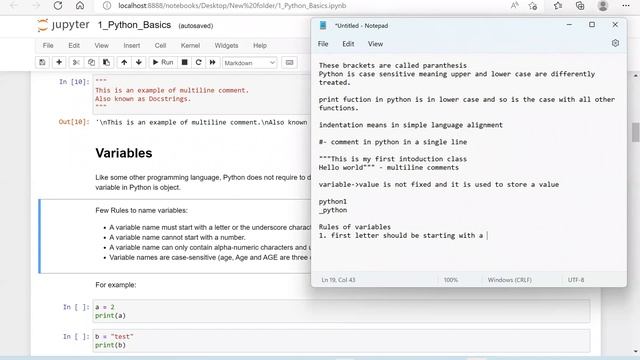This screenshot has height=360, width=640.
Task: Click 'UTF-8' encoding in Notepad status bar
Action: [576, 280]
